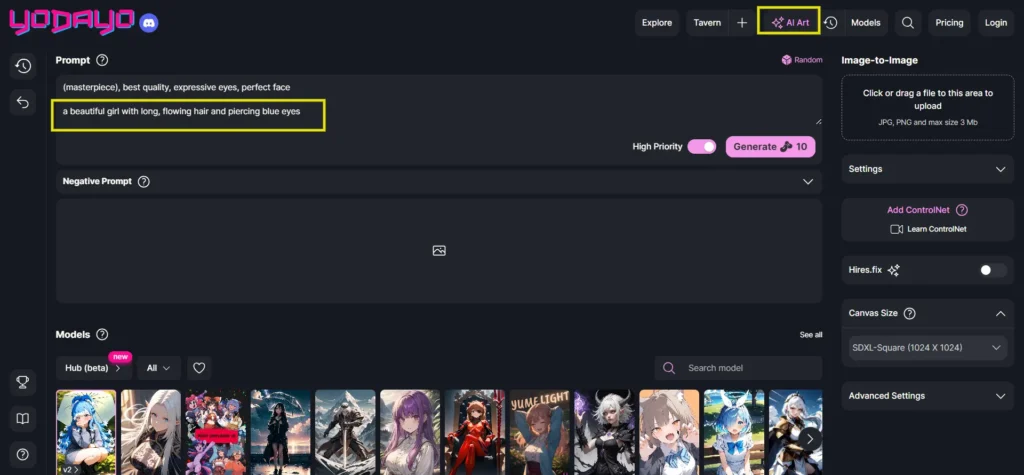The image size is (1024, 475).
Task: Toggle the Hires.fix switch
Action: (993, 270)
